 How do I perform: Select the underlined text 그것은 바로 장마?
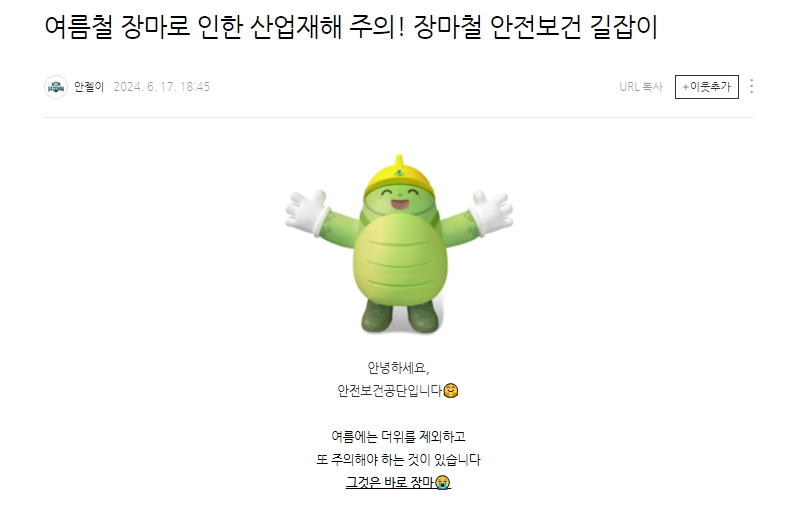point(390,482)
